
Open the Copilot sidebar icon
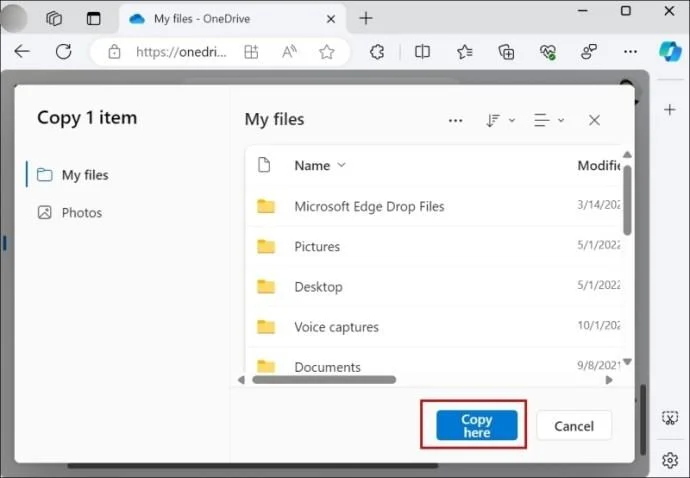click(670, 51)
